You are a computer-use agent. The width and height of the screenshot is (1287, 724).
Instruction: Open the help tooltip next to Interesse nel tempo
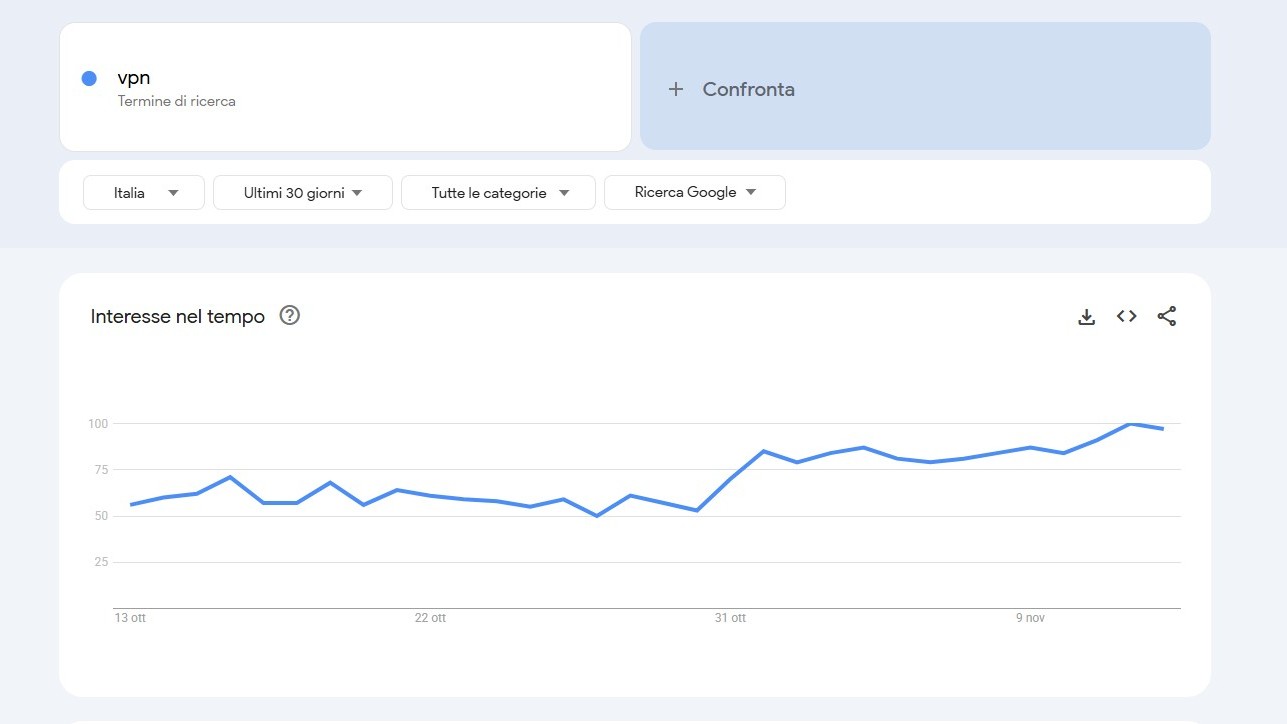pos(289,316)
